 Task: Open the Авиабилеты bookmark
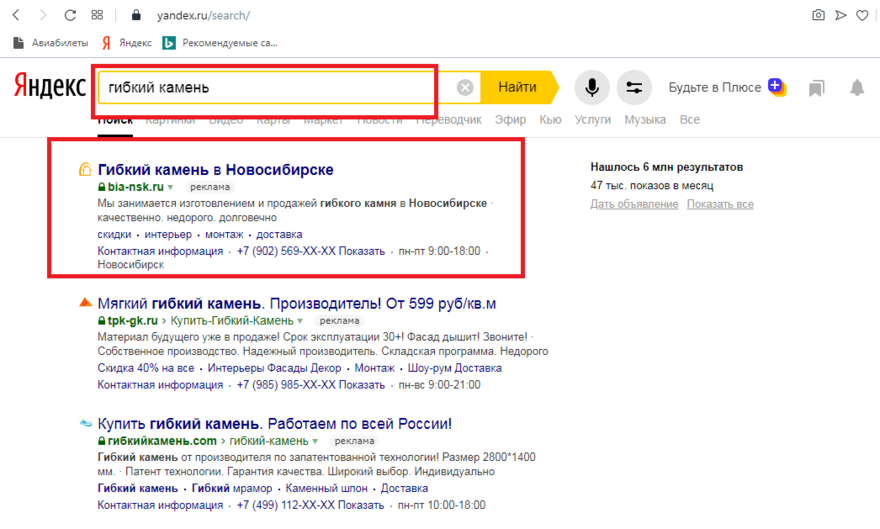point(51,43)
